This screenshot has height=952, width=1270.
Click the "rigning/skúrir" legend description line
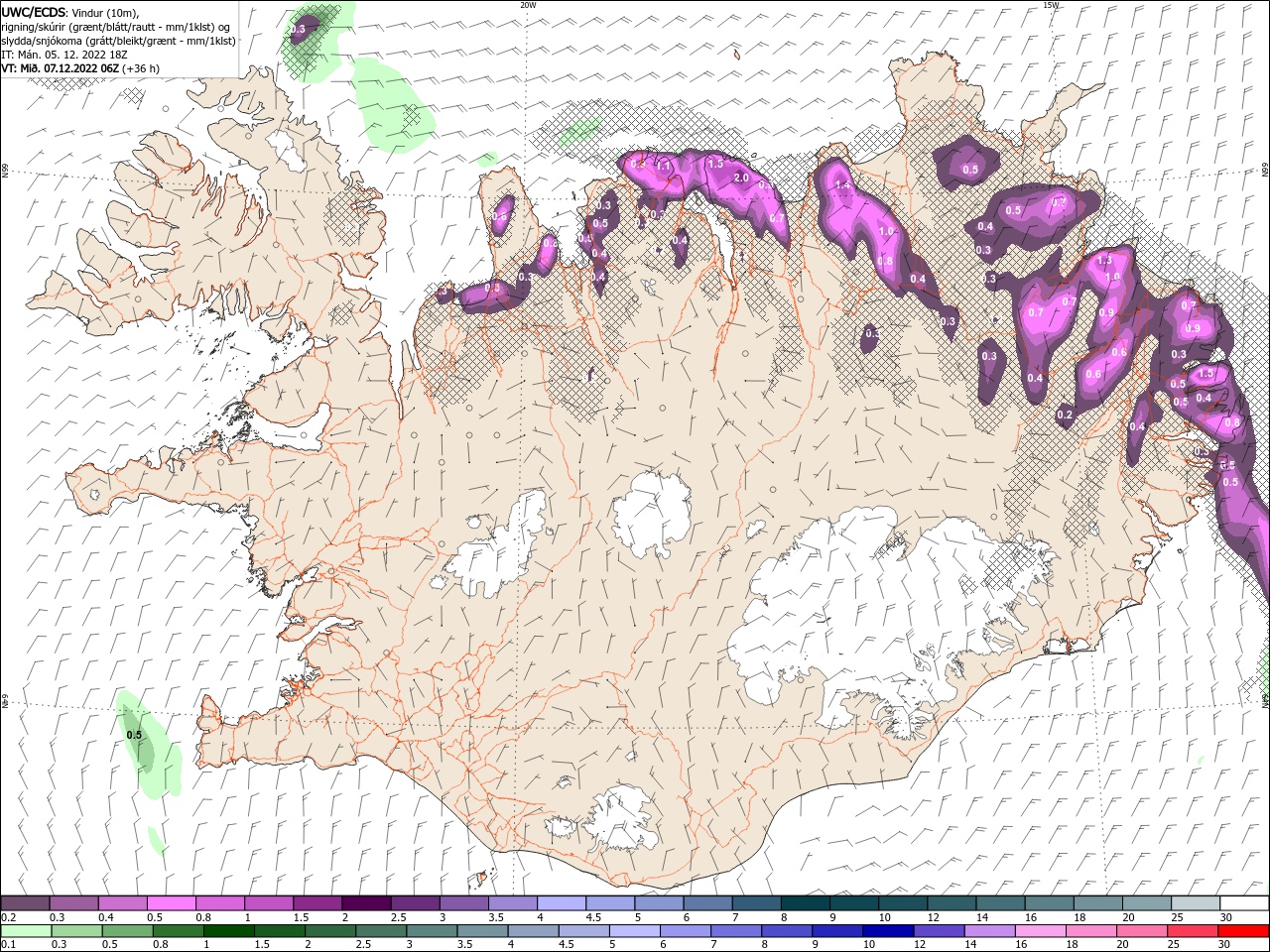coord(117,27)
